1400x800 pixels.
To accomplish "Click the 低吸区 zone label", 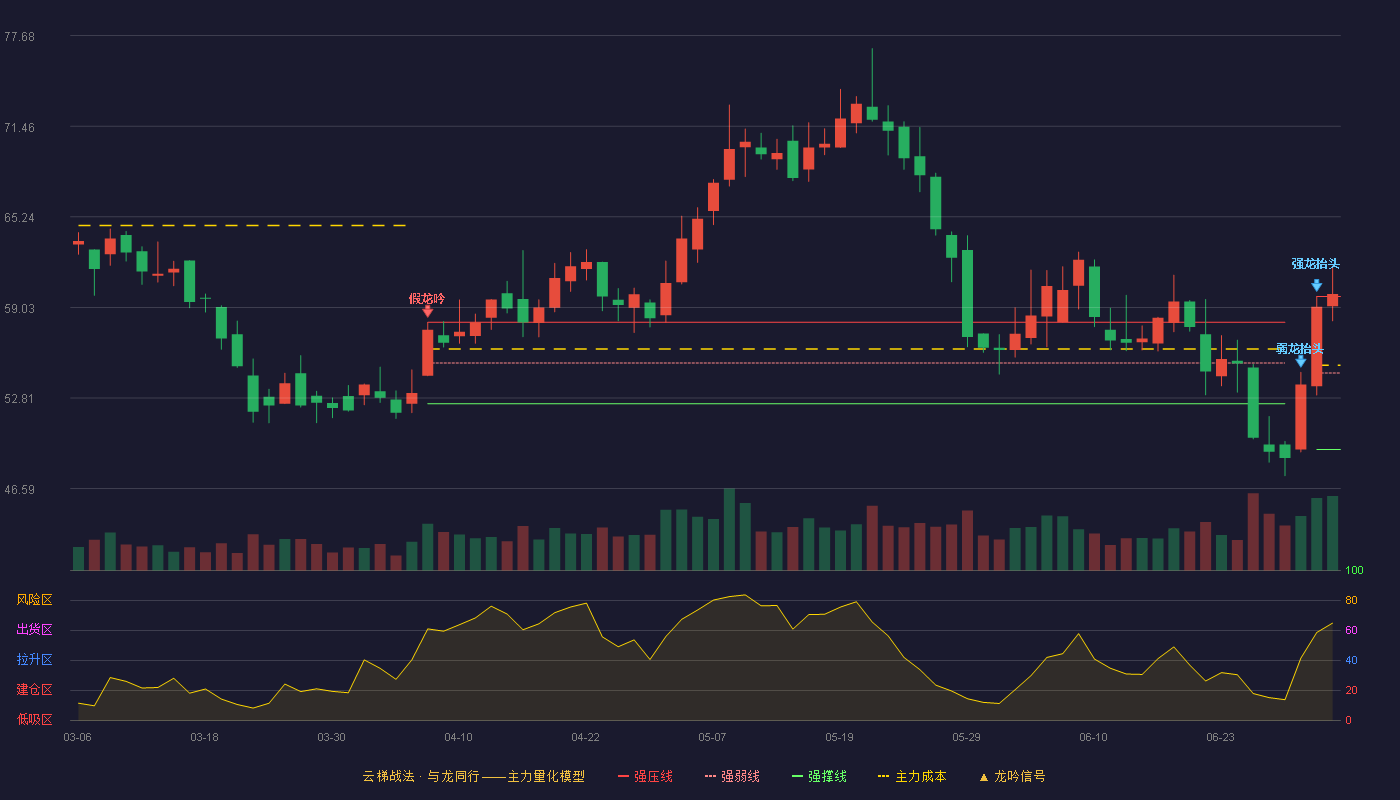I will (x=34, y=719).
